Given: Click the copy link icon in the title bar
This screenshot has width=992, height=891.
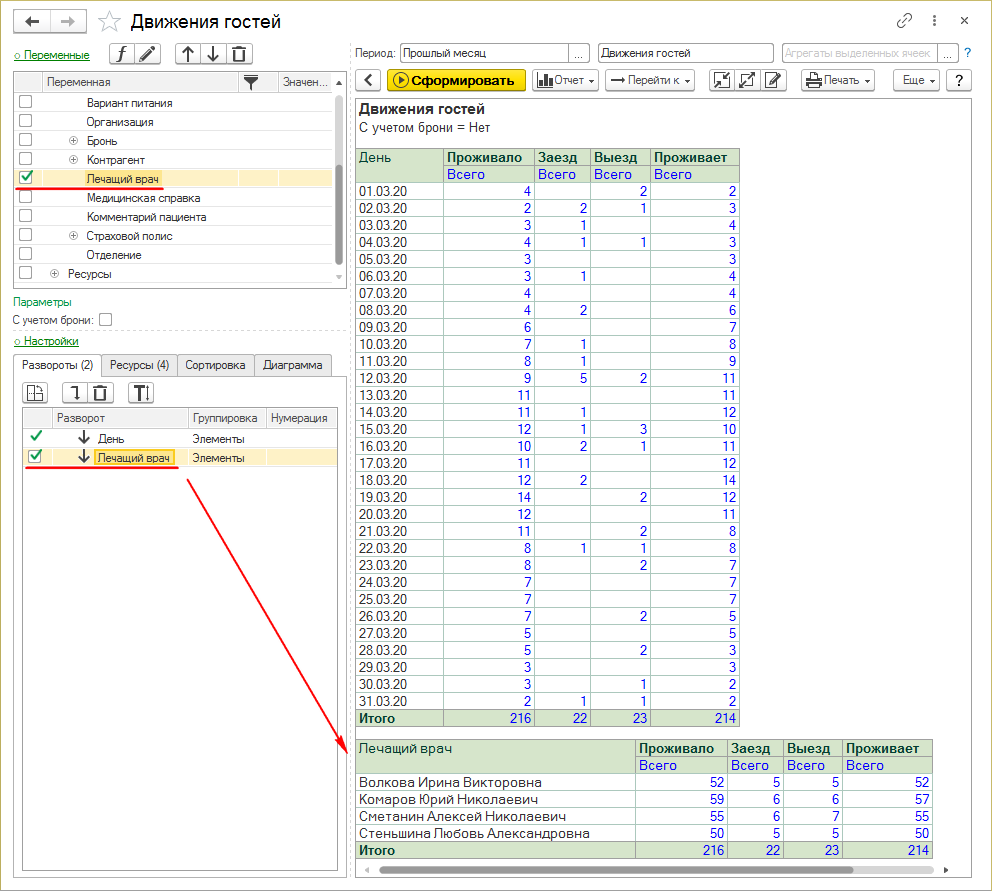Looking at the screenshot, I should pos(905,20).
